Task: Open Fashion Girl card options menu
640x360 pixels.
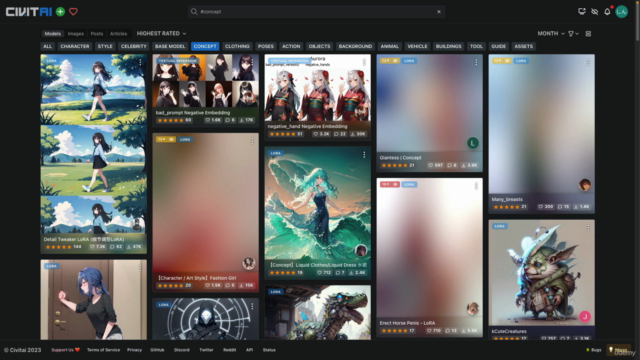Action: click(252, 141)
